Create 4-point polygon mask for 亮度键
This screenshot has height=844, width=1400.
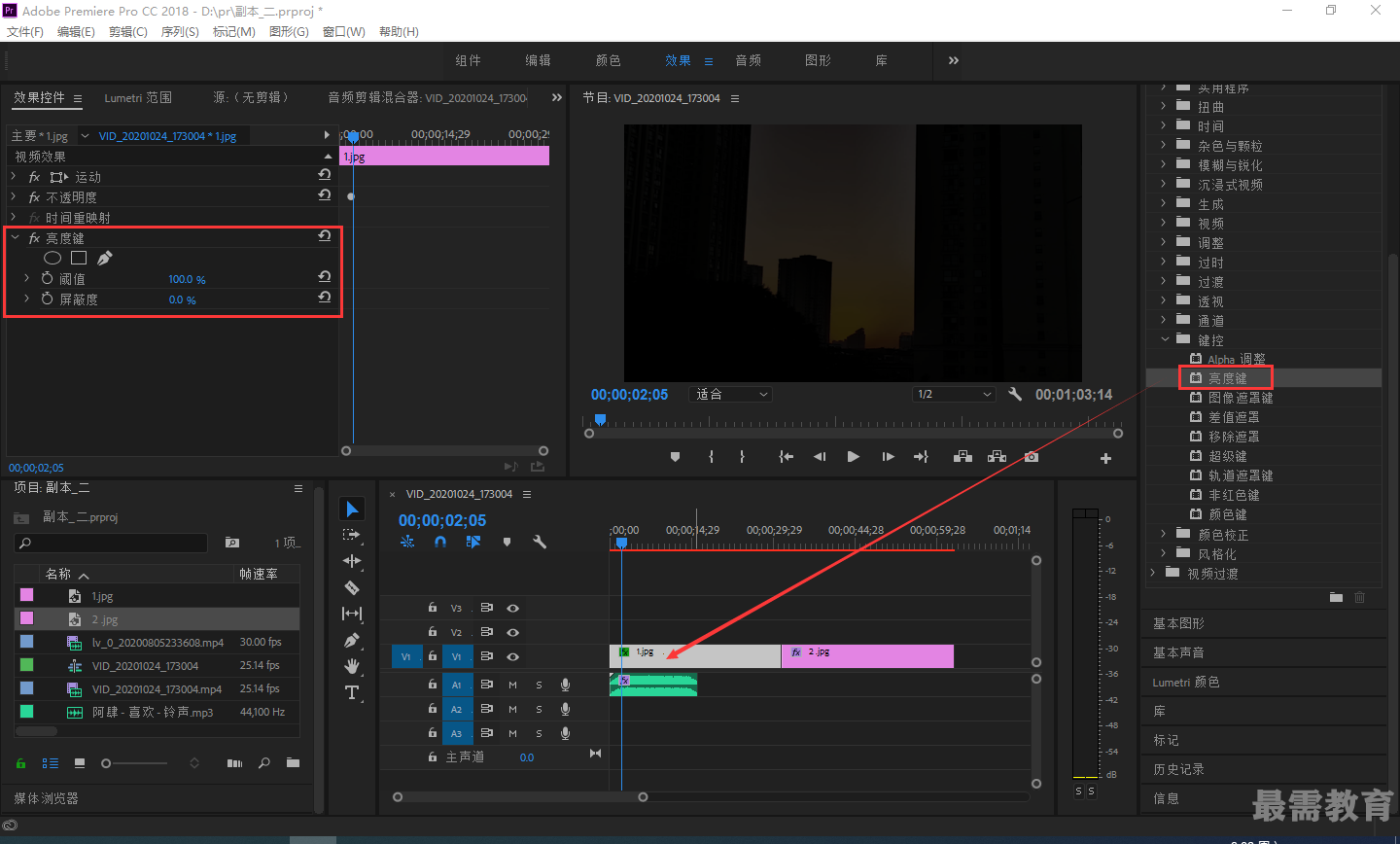pyautogui.click(x=79, y=258)
